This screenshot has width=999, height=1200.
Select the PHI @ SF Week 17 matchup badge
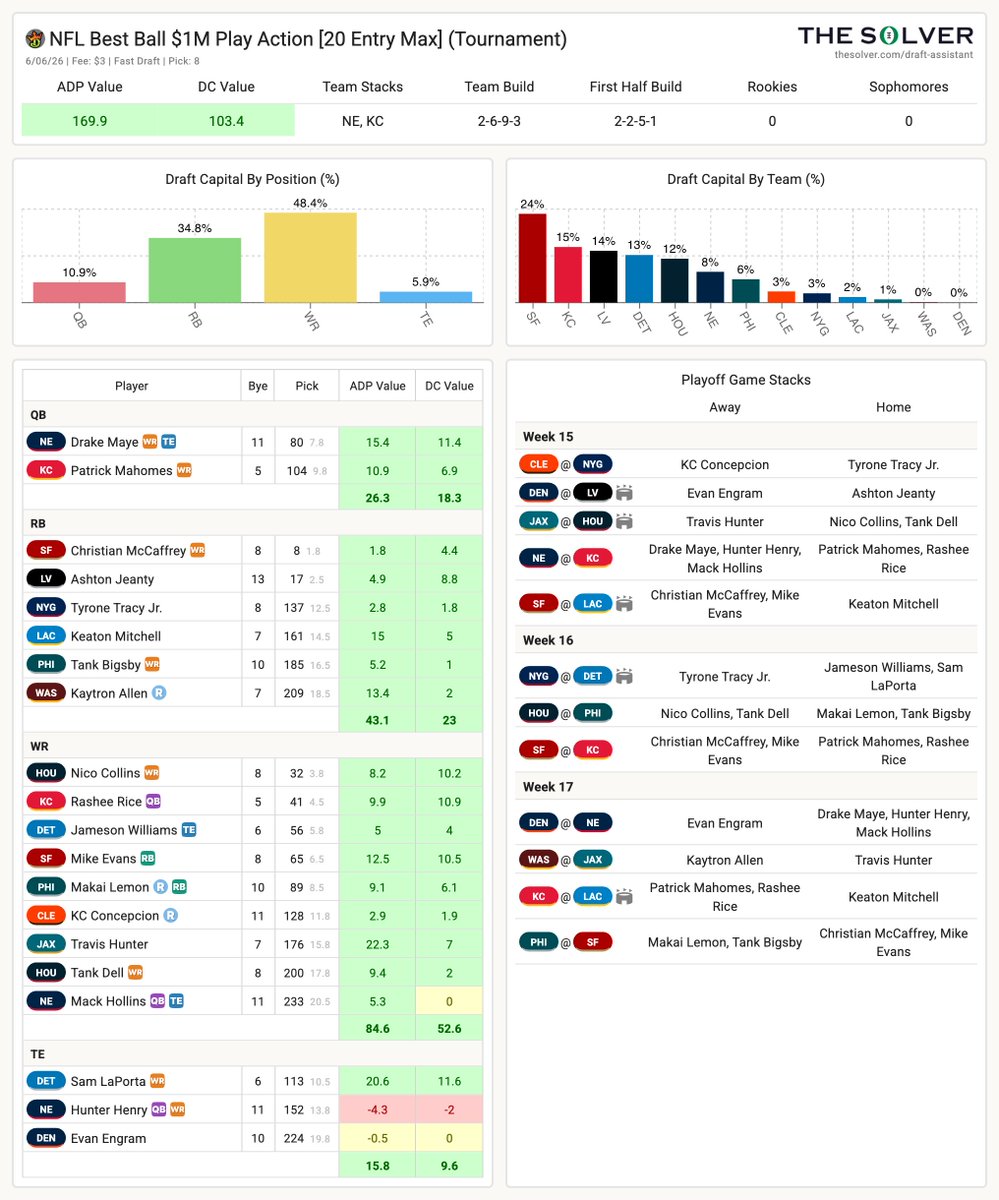(x=566, y=942)
